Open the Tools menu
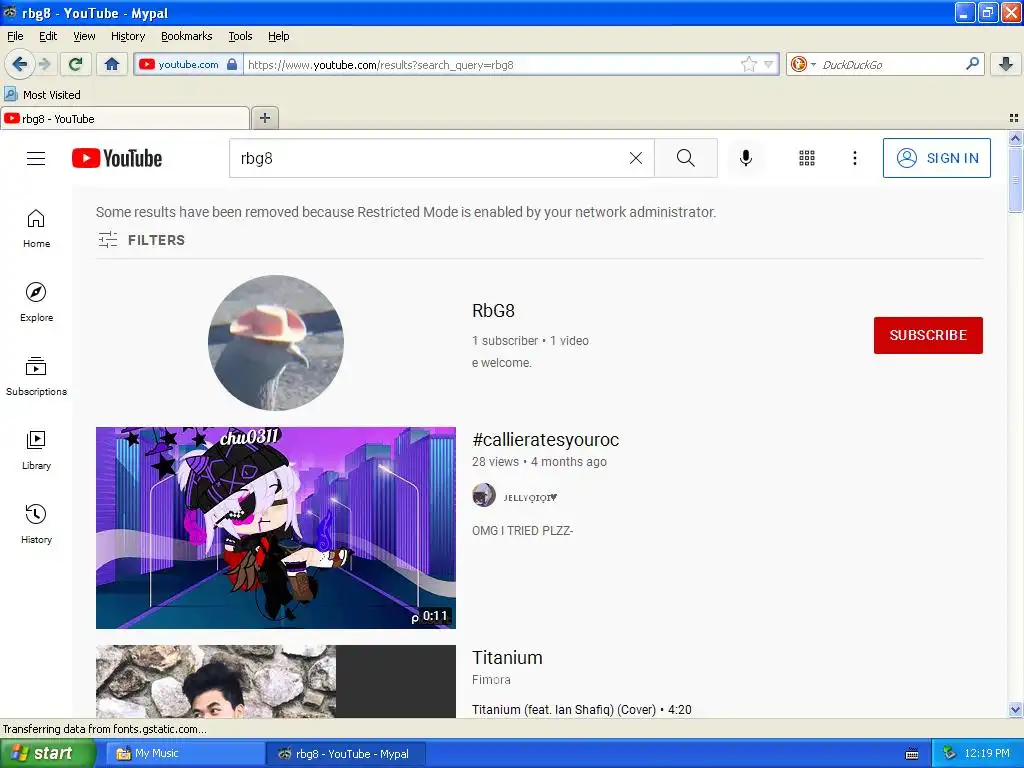The height and width of the screenshot is (768, 1024). click(240, 36)
